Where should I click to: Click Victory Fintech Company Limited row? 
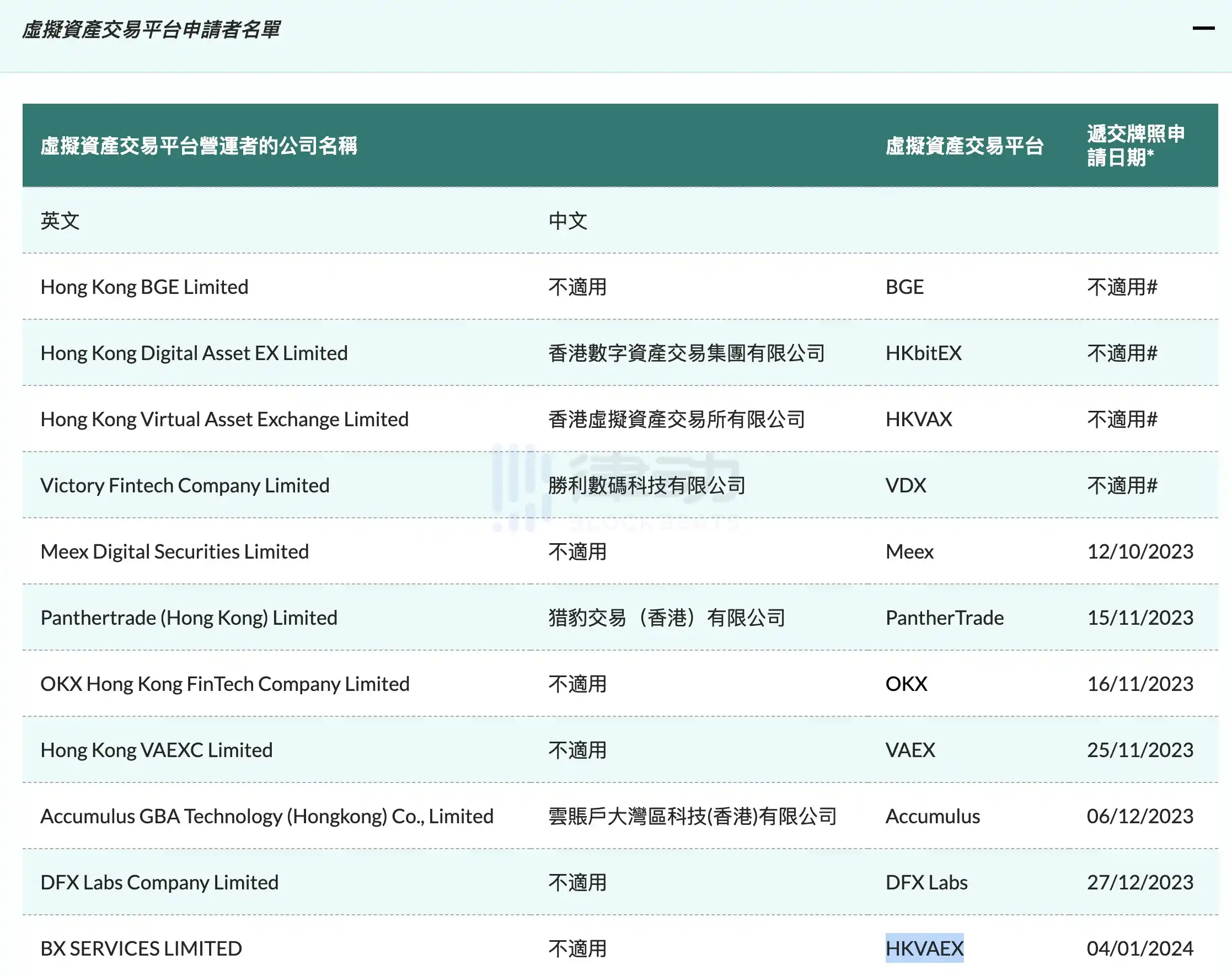(x=185, y=486)
